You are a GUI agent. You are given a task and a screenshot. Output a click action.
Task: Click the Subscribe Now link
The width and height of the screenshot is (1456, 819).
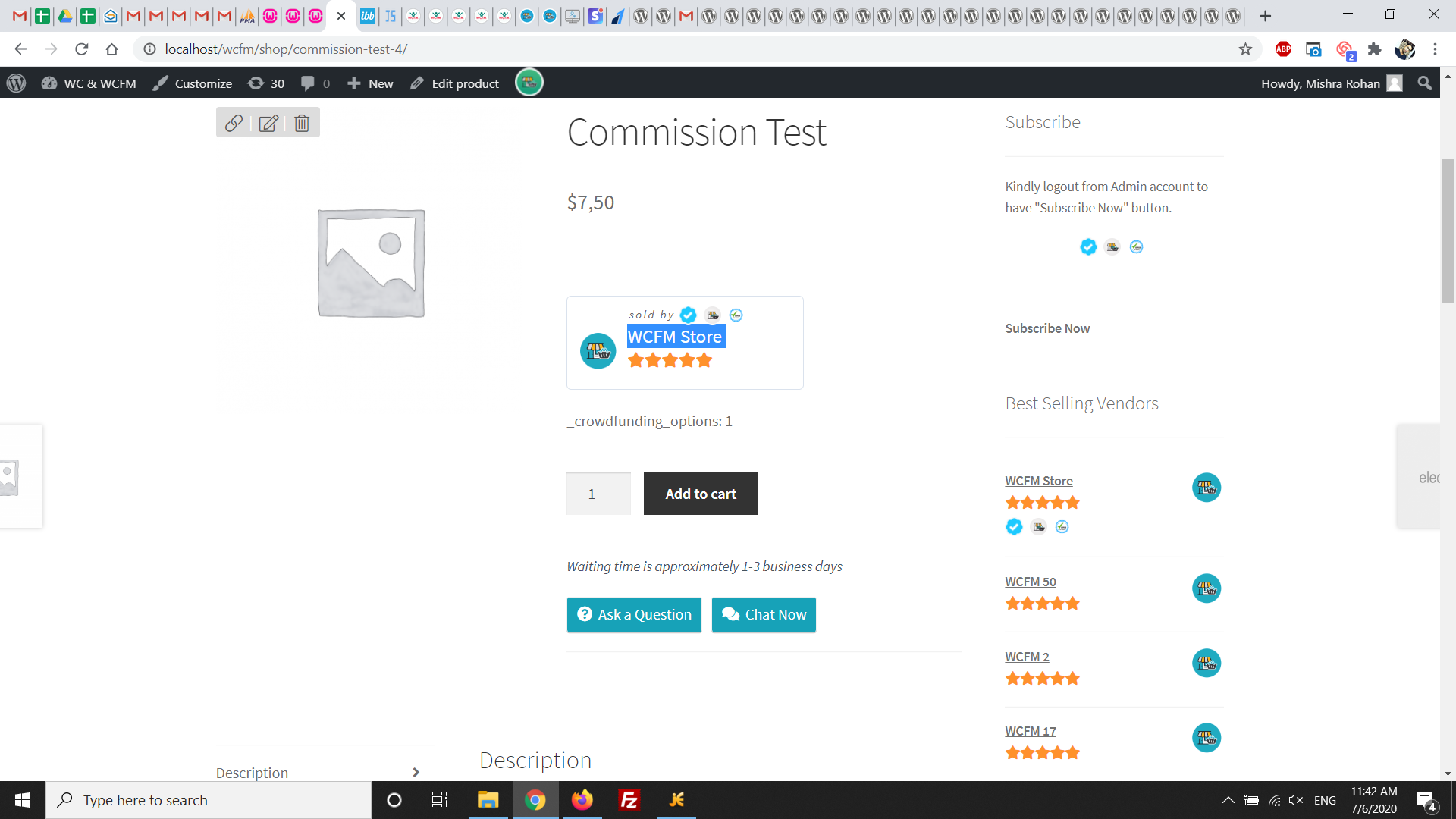(x=1047, y=328)
